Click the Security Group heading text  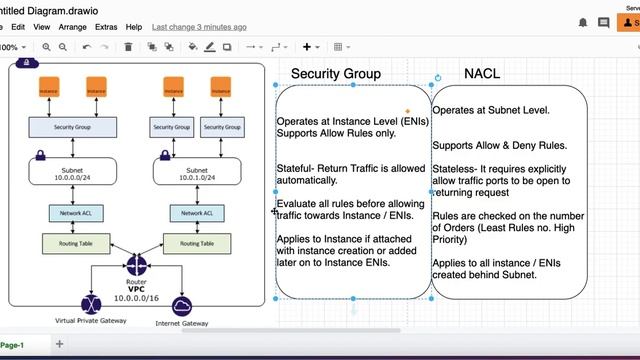tap(336, 74)
